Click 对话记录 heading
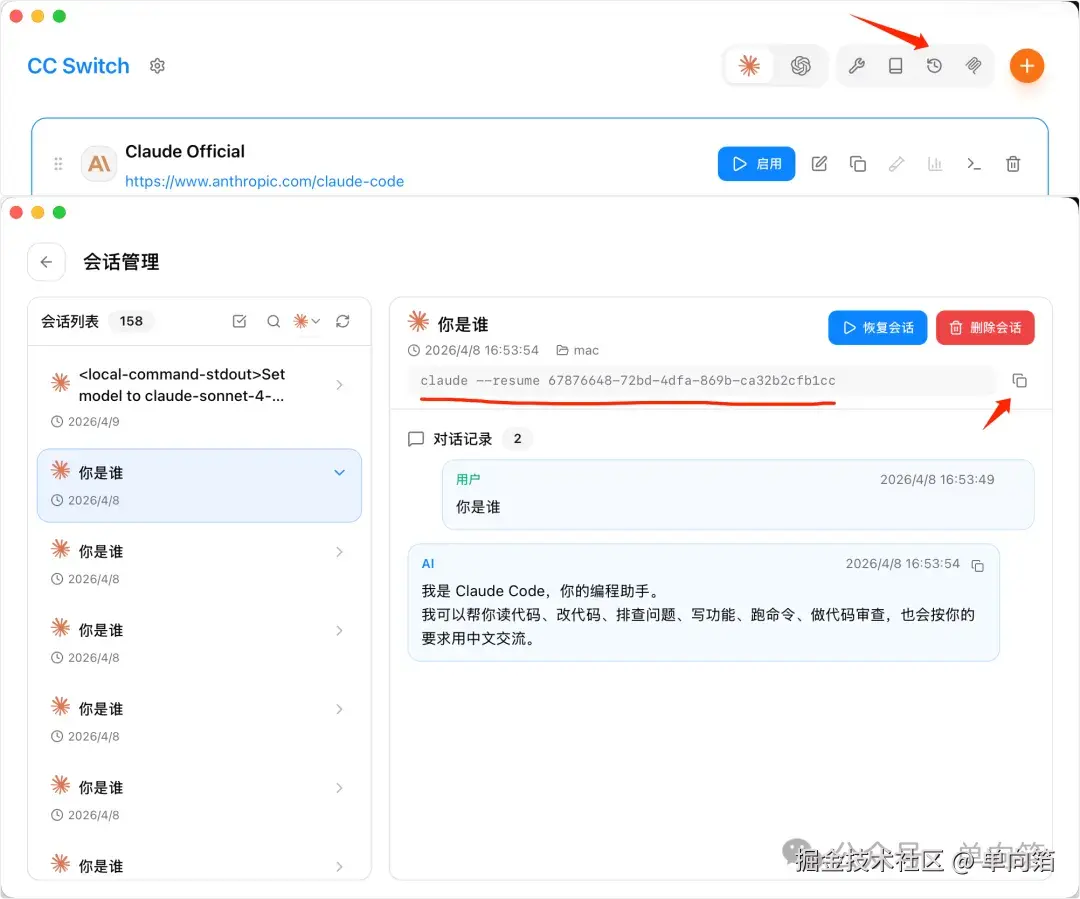The width and height of the screenshot is (1080, 899). pos(462,440)
